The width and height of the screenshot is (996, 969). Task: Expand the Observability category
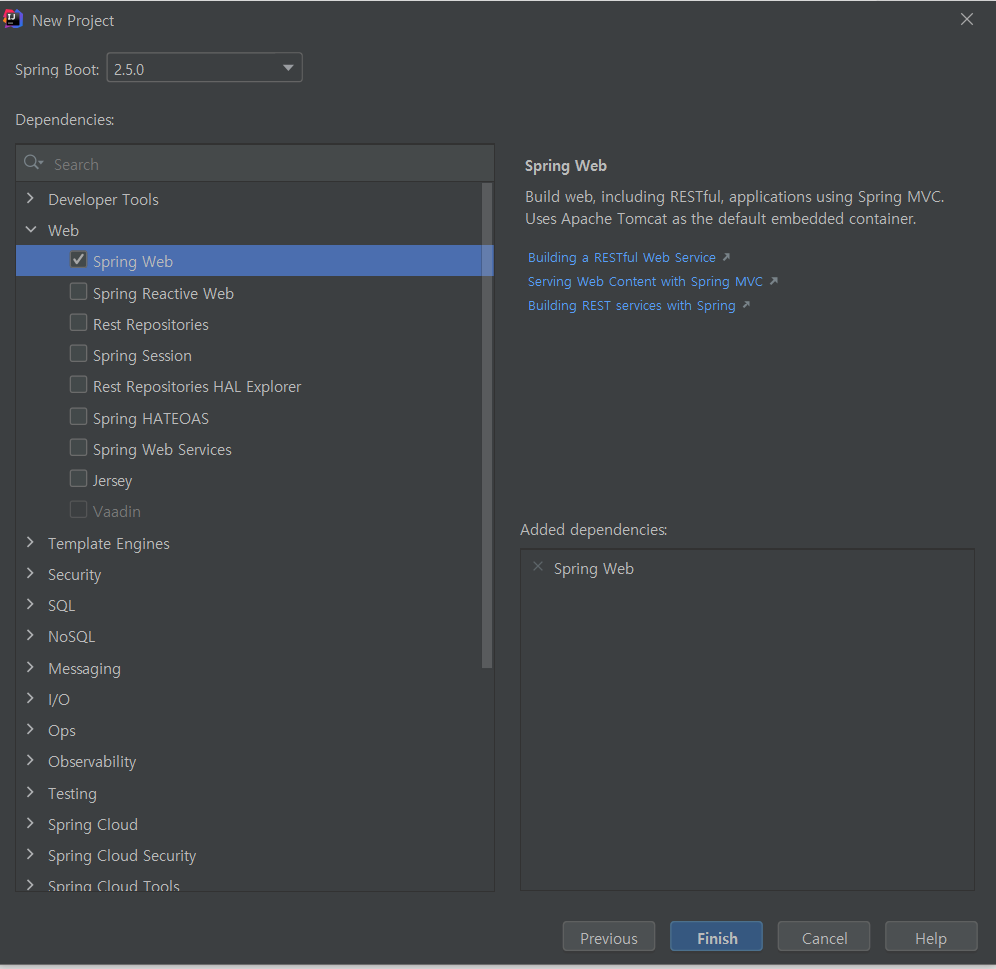pos(30,761)
